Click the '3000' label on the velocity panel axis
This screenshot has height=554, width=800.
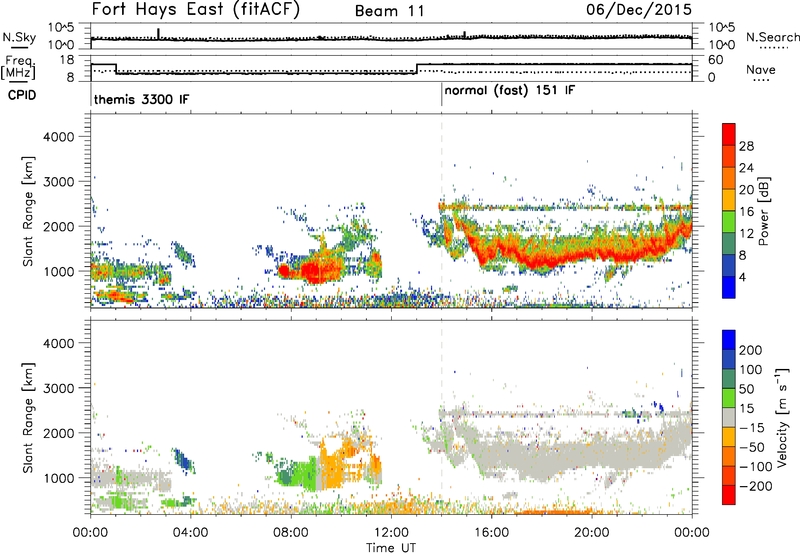58,388
